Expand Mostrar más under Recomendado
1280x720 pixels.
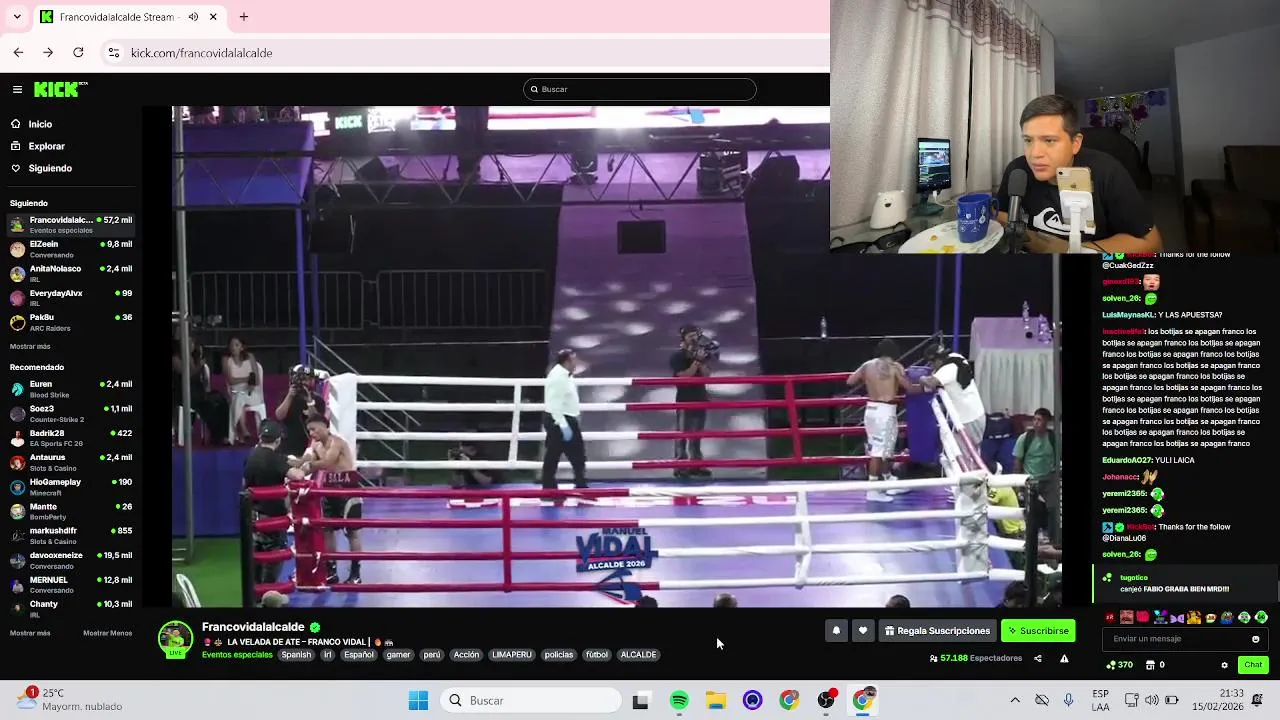(30, 633)
